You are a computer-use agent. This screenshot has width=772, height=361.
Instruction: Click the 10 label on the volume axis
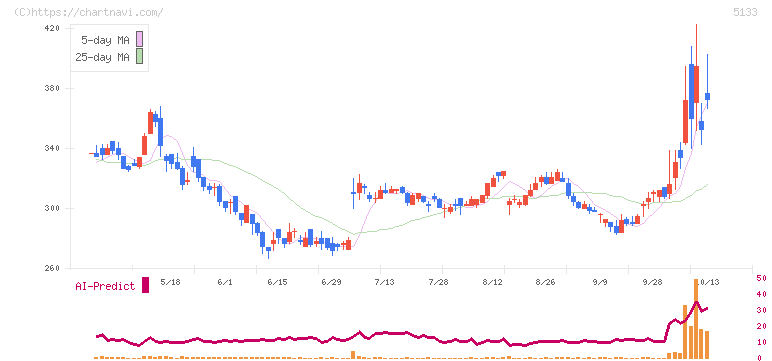[x=761, y=342]
